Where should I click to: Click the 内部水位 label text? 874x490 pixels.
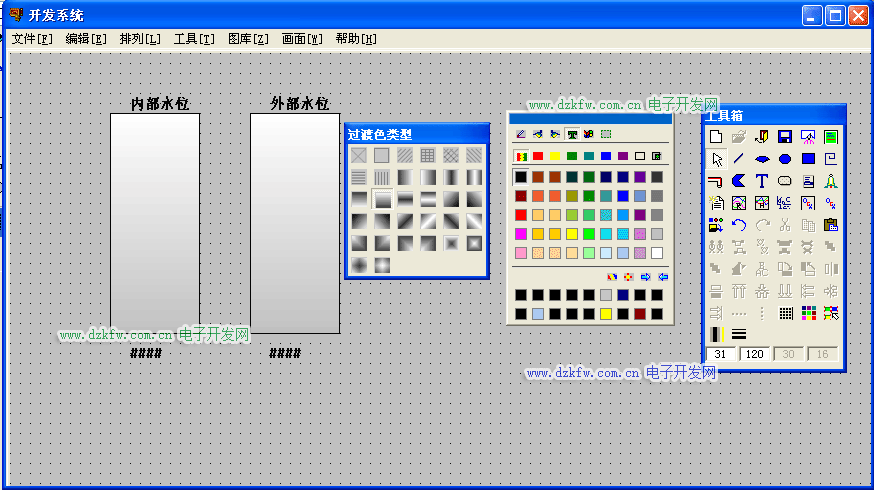160,104
